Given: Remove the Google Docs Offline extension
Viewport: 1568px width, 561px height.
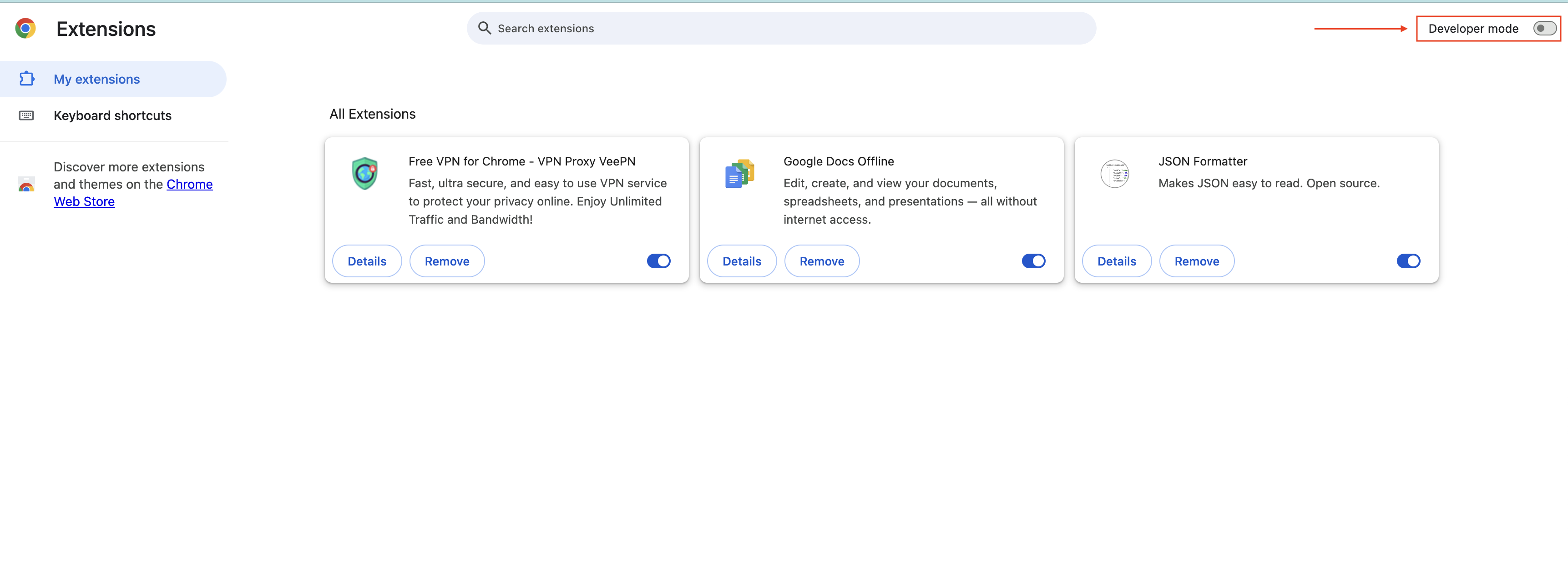Looking at the screenshot, I should 821,261.
